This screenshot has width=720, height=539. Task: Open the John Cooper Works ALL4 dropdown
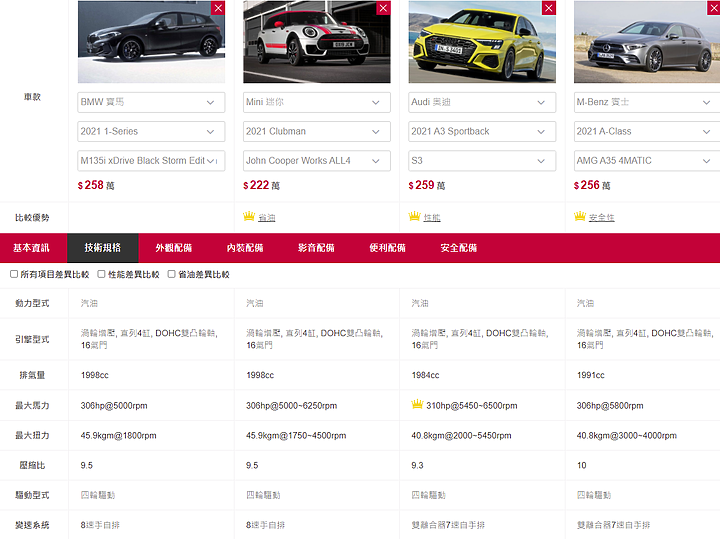[316, 161]
